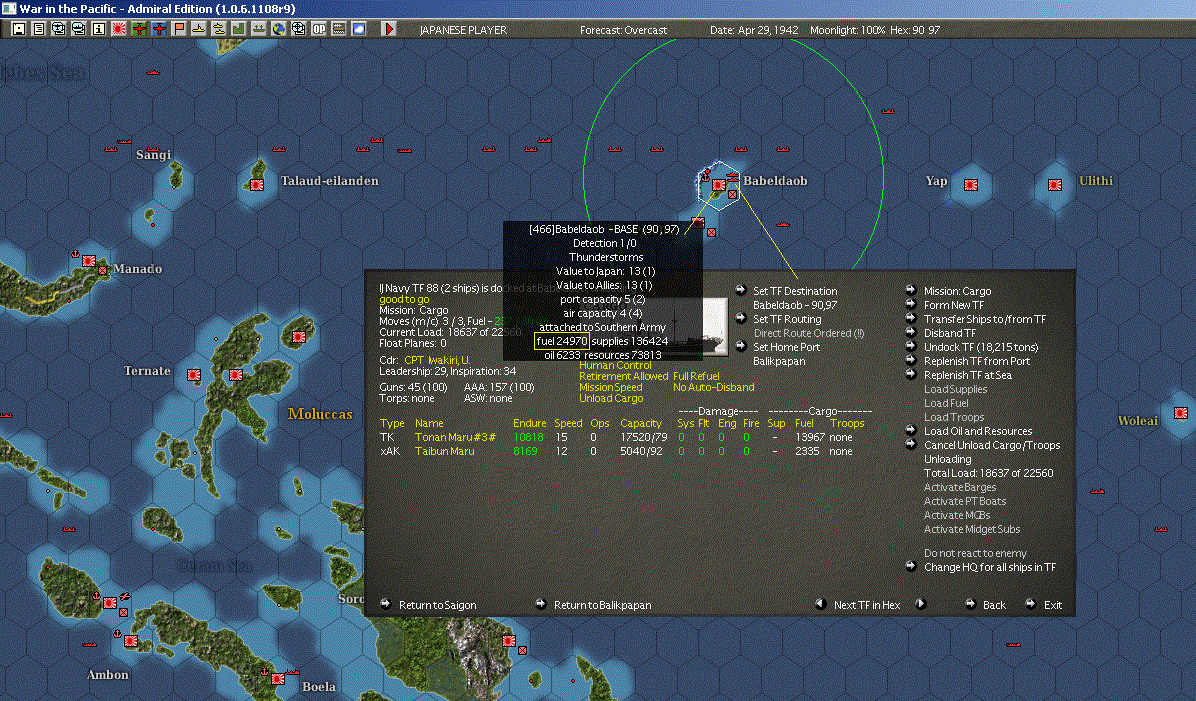Open the document list toolbar icon
1196x701 pixels.
tap(39, 29)
